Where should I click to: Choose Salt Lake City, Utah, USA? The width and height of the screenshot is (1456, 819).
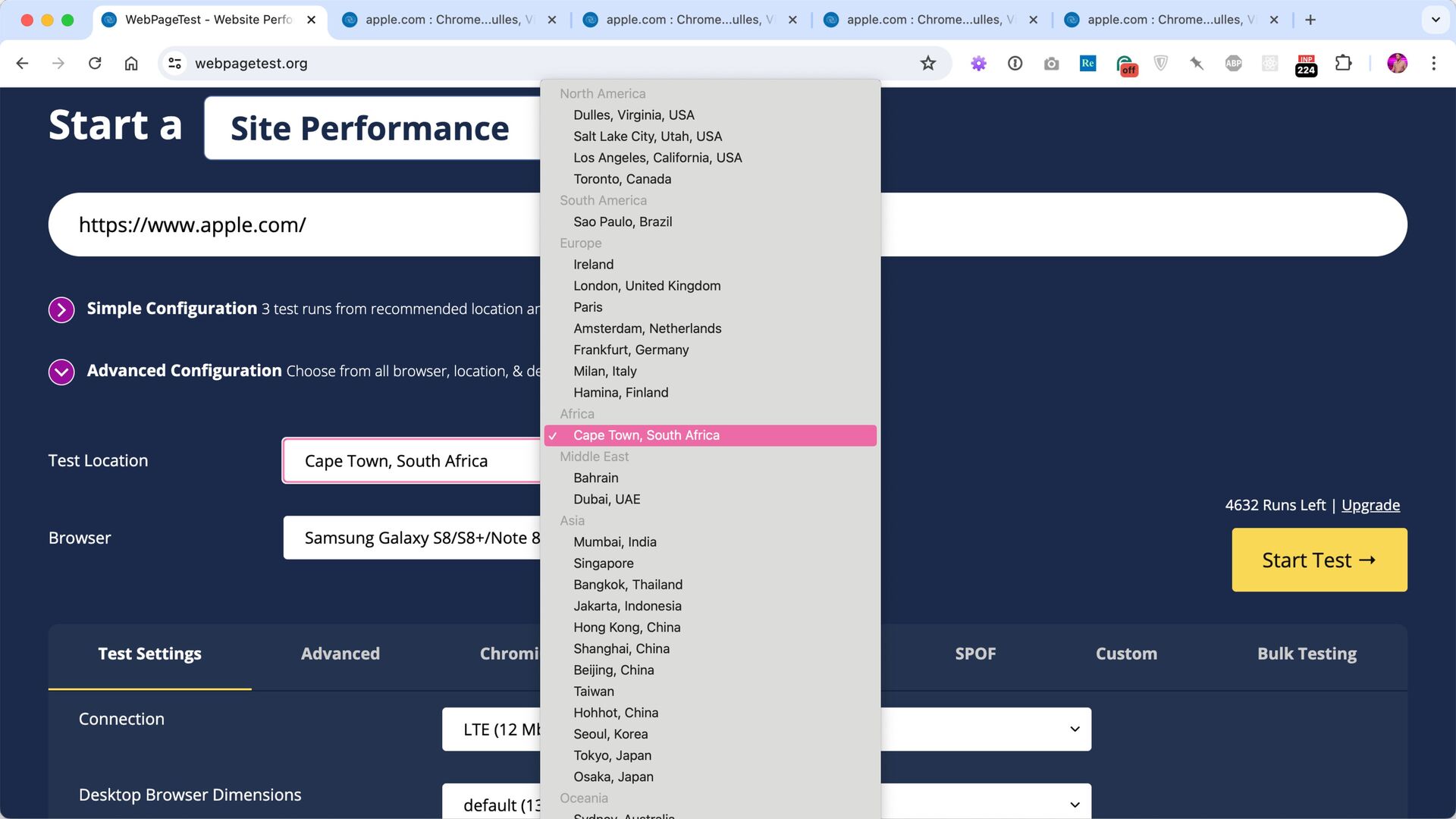point(711,136)
